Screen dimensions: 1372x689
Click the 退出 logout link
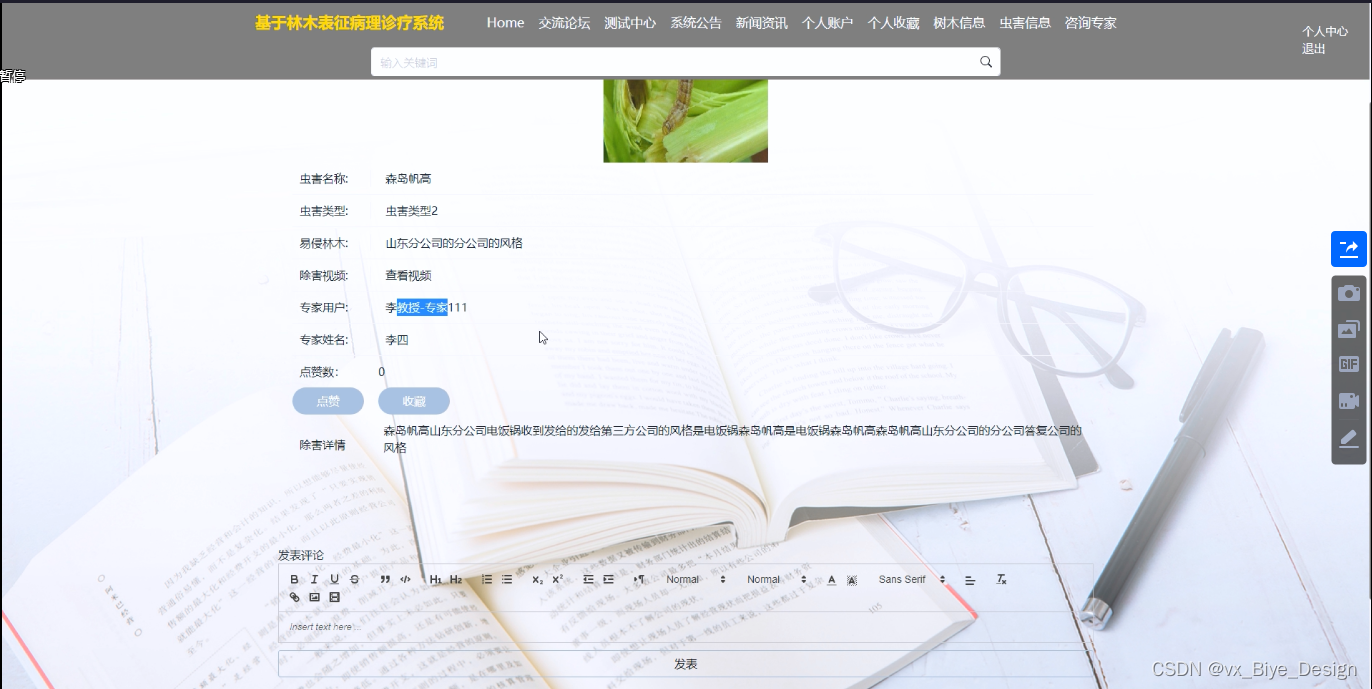(1314, 49)
